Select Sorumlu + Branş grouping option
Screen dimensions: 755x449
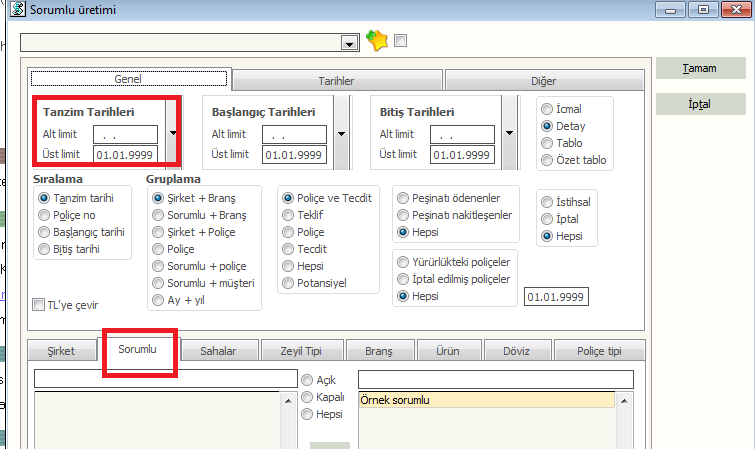tap(158, 215)
